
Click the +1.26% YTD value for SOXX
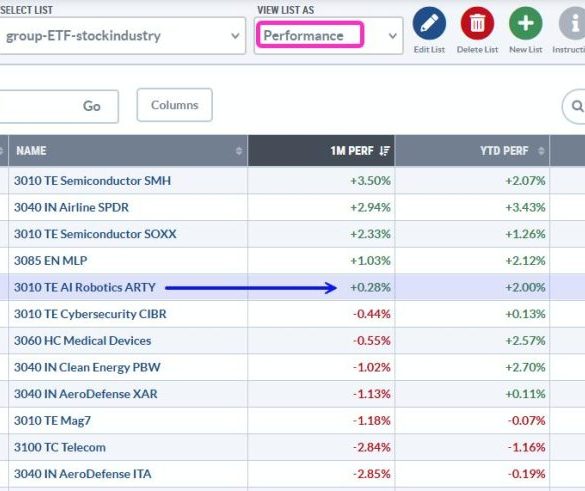[x=525, y=234]
